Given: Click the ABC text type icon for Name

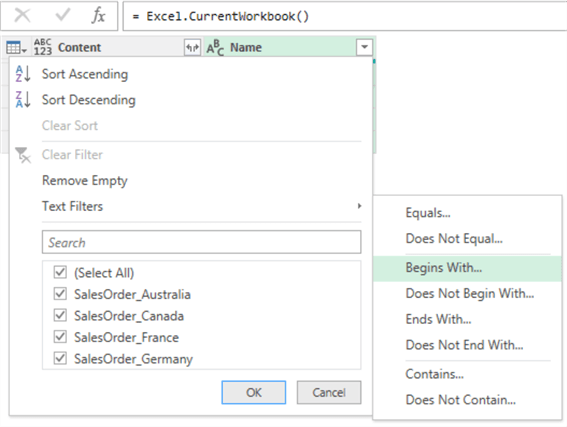Looking at the screenshot, I should 215,47.
